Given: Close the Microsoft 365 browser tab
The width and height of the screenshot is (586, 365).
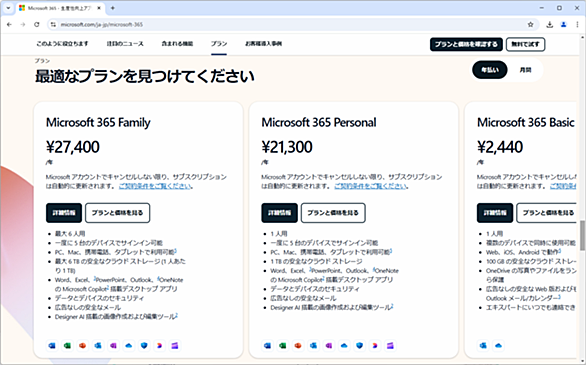Looking at the screenshot, I should coord(99,8).
